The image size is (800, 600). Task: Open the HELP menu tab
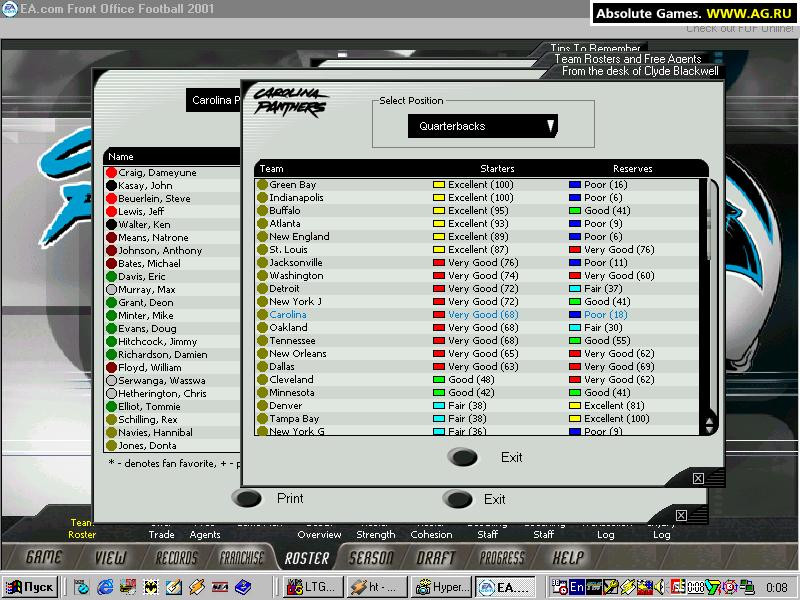(568, 557)
